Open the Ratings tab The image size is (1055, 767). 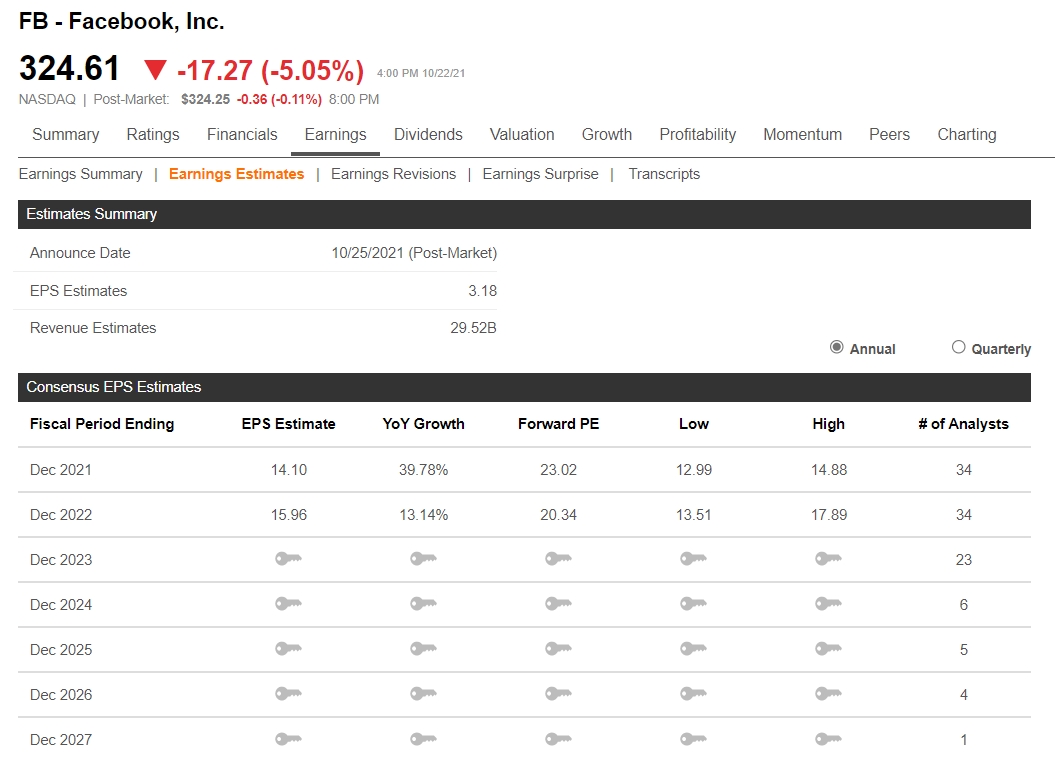pyautogui.click(x=153, y=135)
